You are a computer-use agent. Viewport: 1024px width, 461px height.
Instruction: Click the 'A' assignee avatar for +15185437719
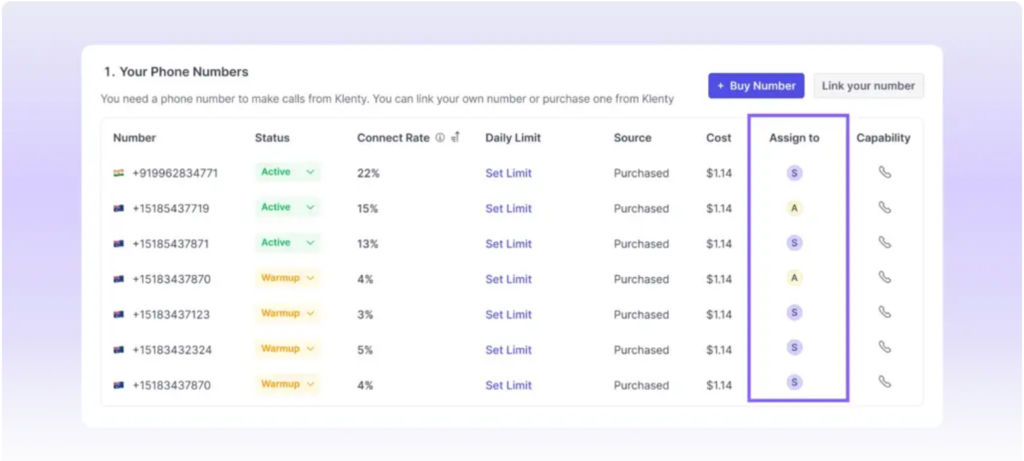[794, 208]
